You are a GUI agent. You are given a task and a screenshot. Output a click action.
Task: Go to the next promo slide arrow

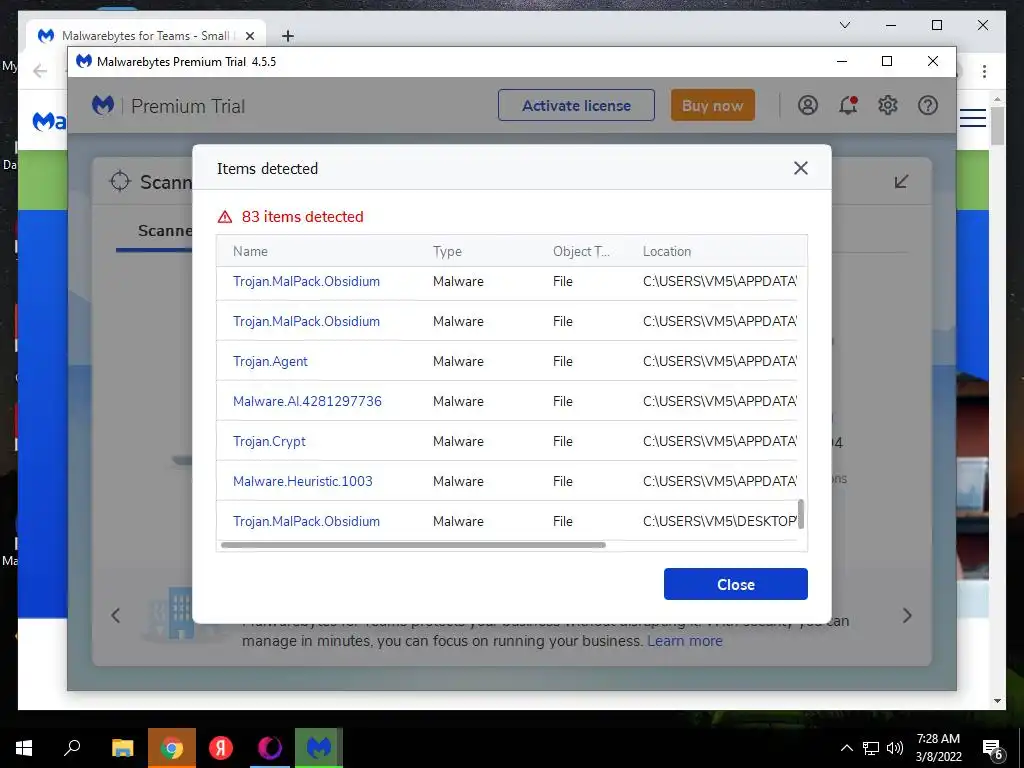point(906,615)
